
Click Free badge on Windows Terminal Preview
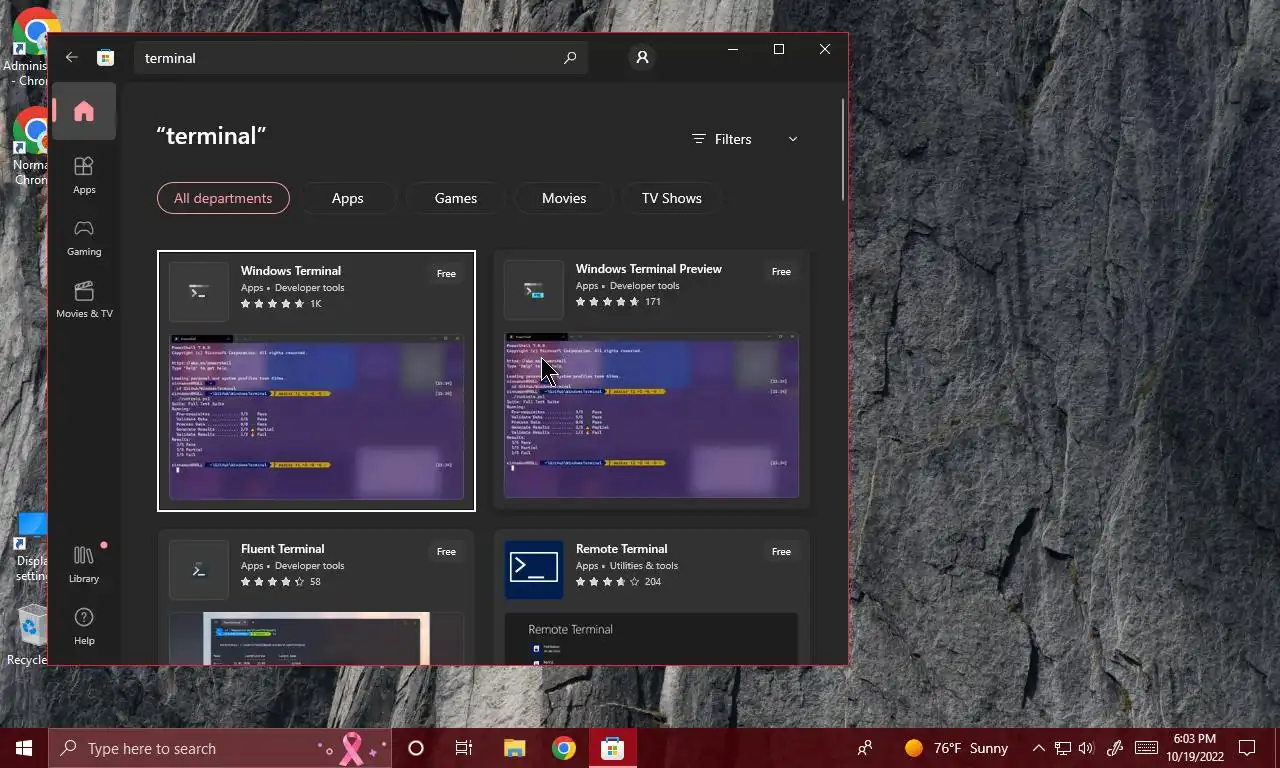[781, 271]
